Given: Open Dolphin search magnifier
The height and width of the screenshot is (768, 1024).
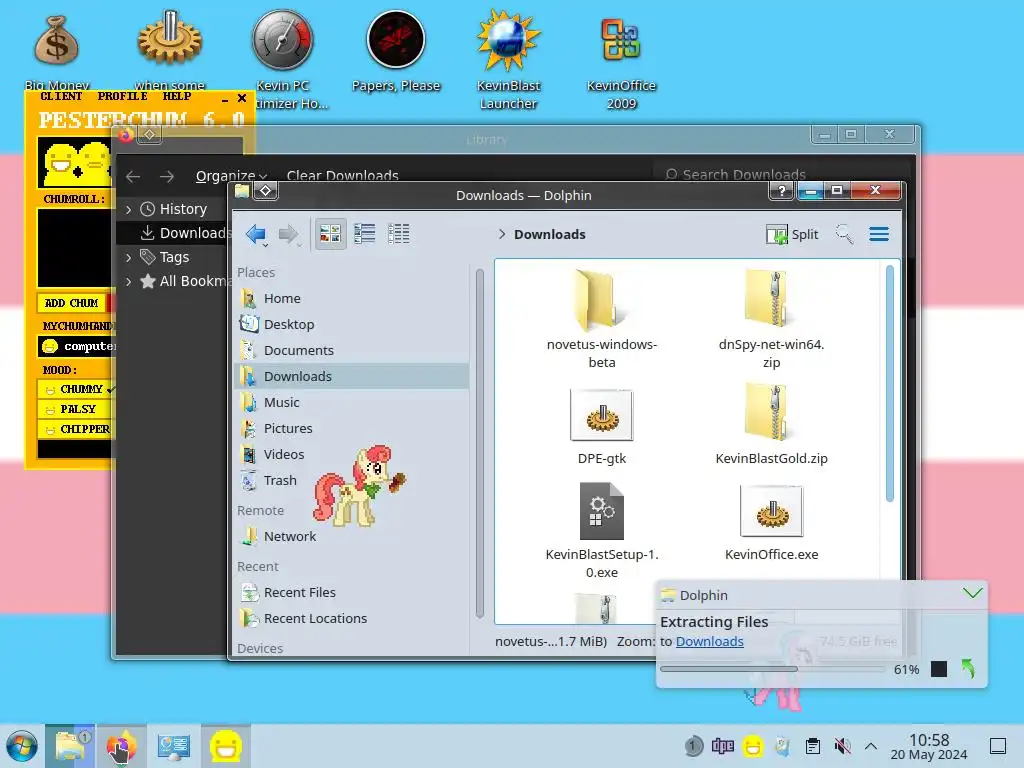Looking at the screenshot, I should [x=844, y=234].
